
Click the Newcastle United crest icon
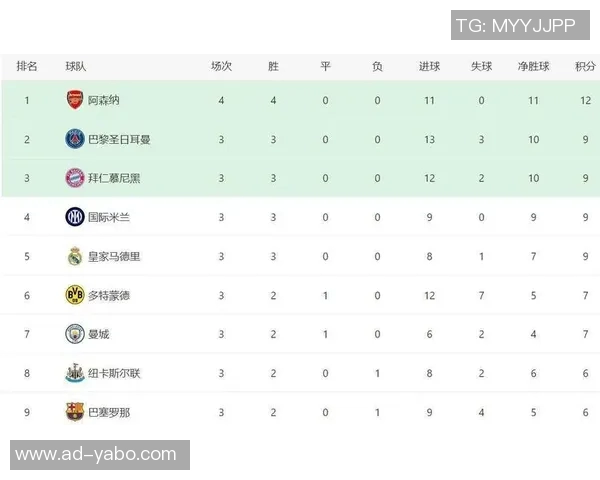(74, 373)
